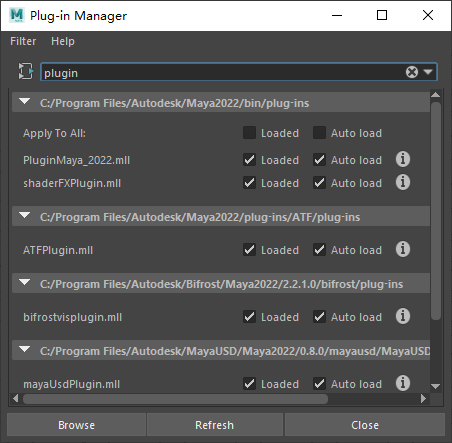Click the Refresh button
The height and width of the screenshot is (443, 452).
click(x=214, y=425)
